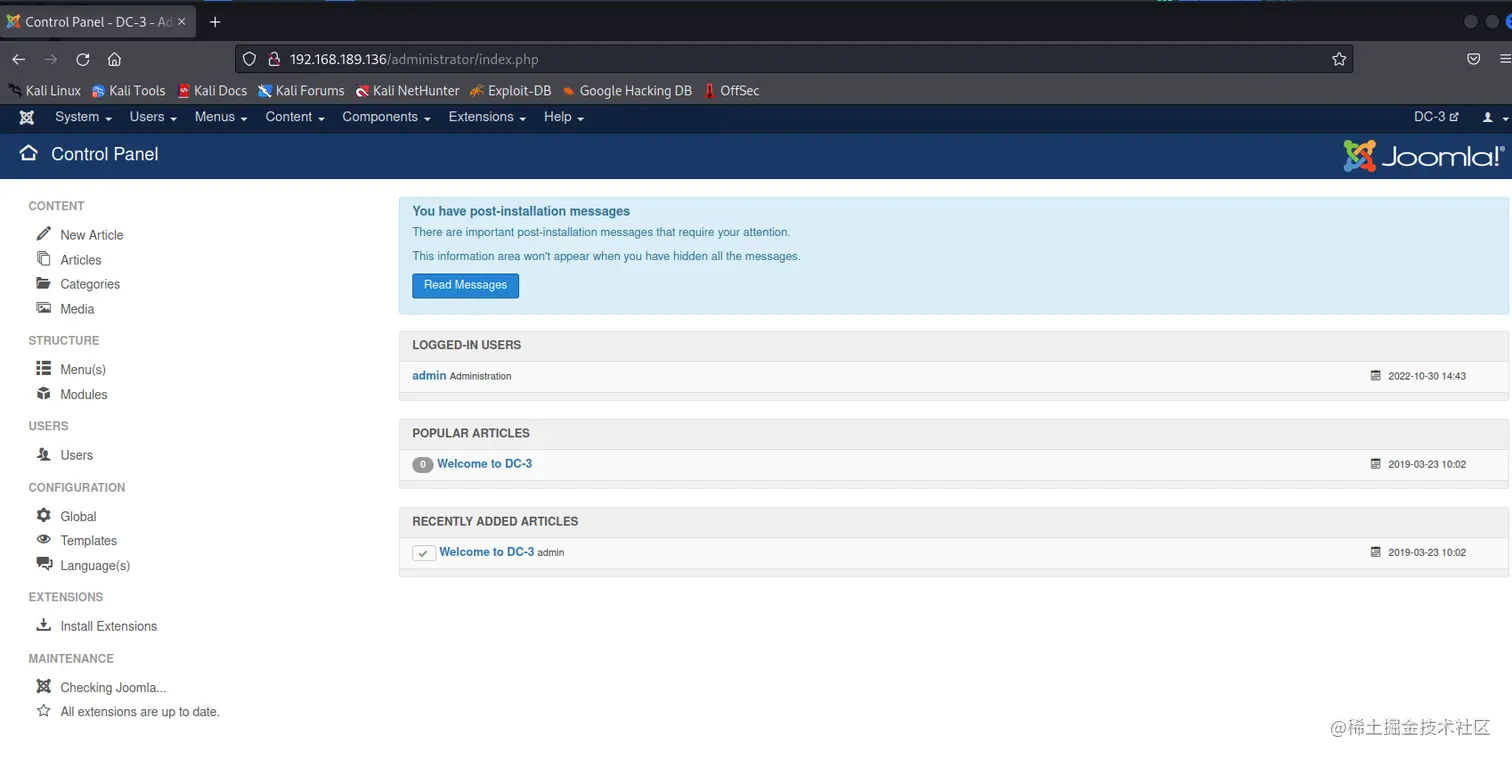
Task: Click the Global gear icon
Action: [43, 516]
